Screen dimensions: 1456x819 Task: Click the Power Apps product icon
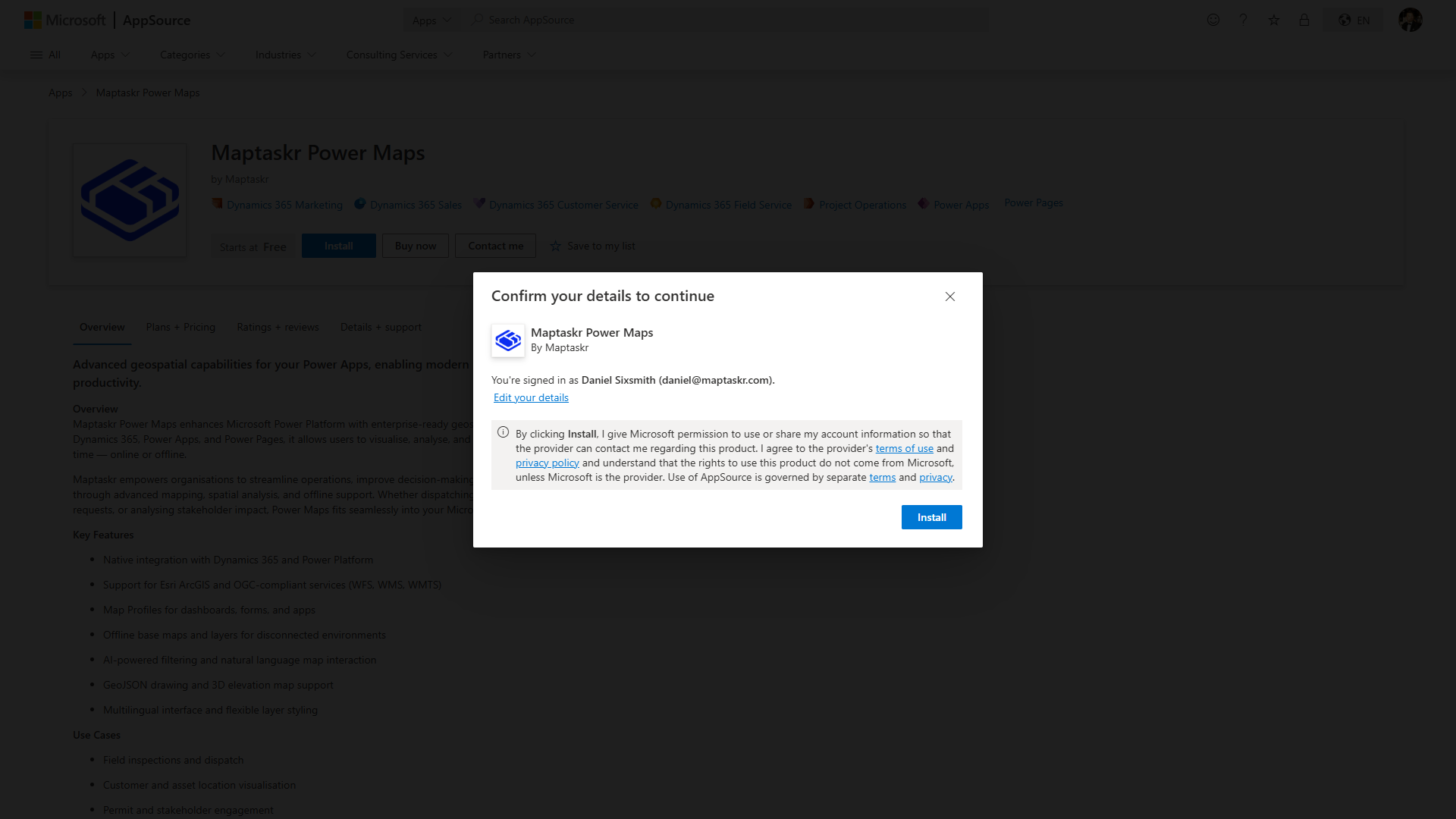tap(923, 203)
